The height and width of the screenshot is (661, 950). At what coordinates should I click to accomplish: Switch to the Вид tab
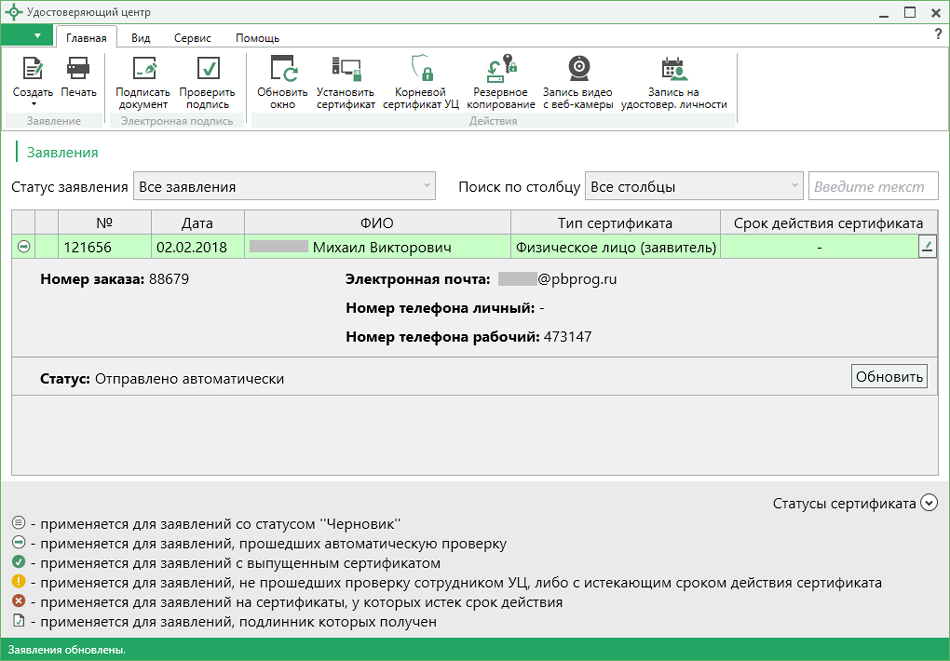(141, 38)
